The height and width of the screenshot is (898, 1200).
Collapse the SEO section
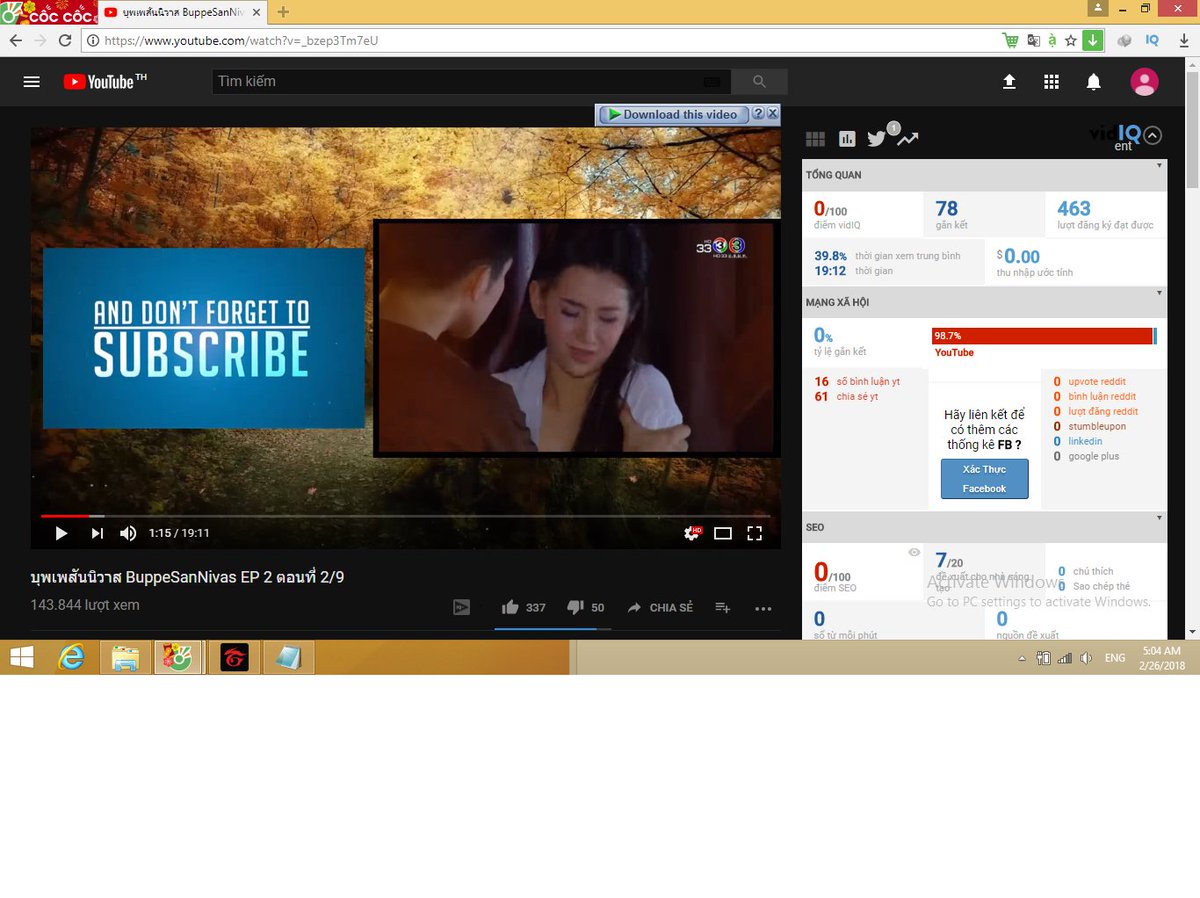click(1160, 517)
